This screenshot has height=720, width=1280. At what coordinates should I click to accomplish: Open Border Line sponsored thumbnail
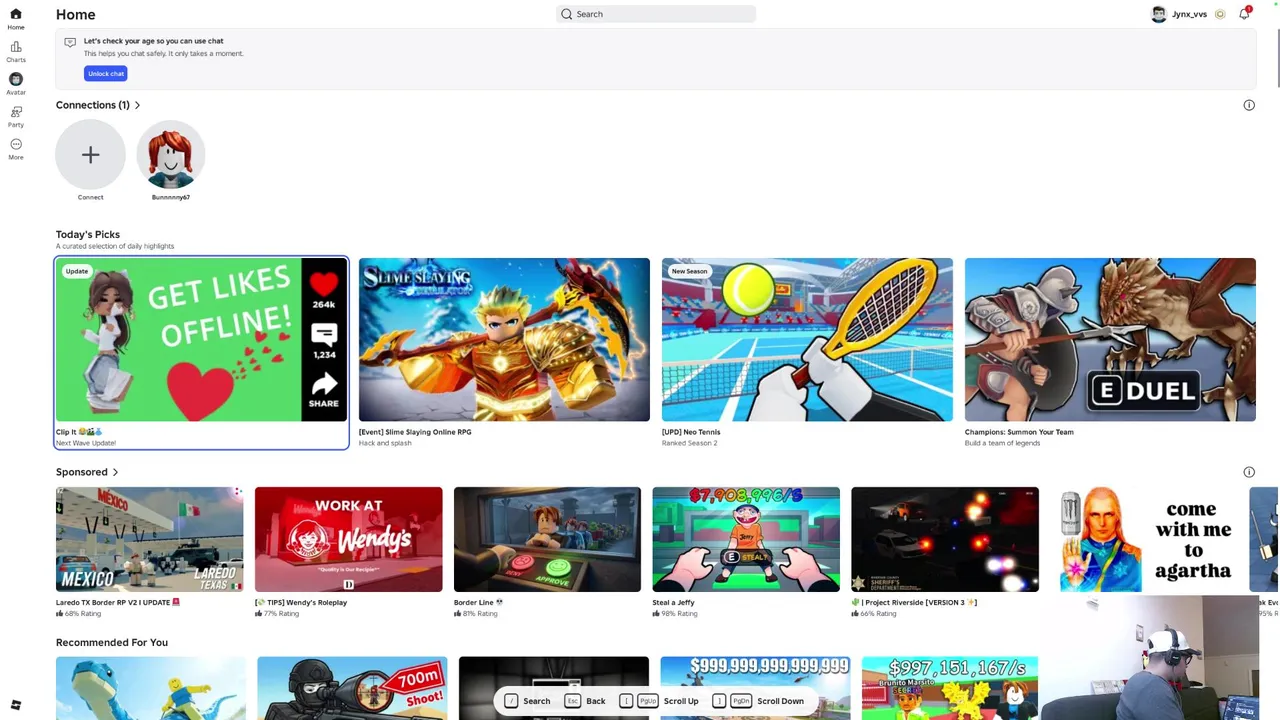pyautogui.click(x=547, y=539)
